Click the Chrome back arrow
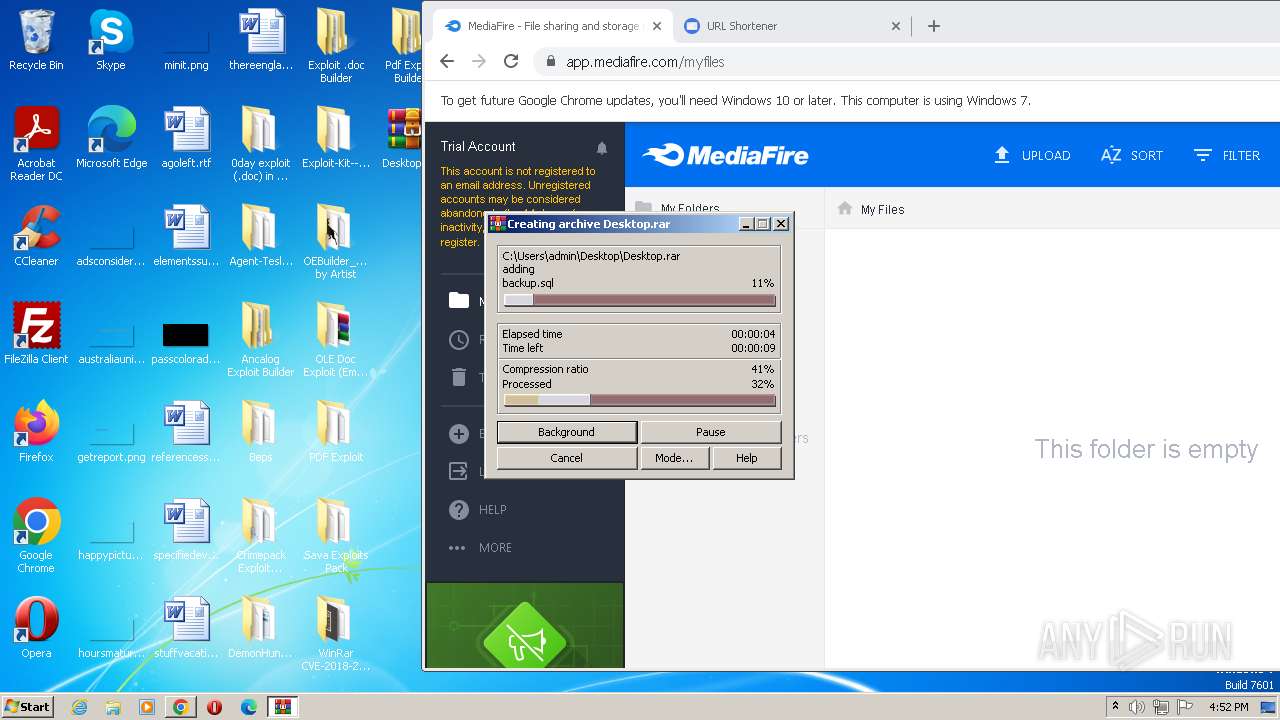 (x=447, y=61)
